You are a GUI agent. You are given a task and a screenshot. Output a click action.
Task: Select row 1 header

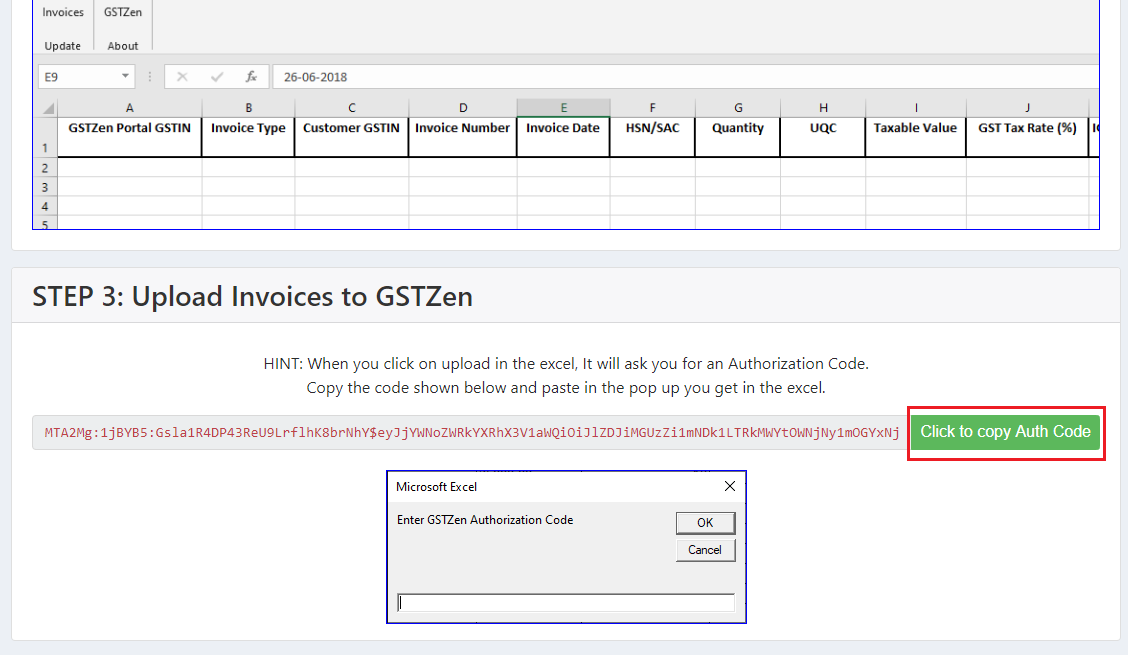click(45, 137)
